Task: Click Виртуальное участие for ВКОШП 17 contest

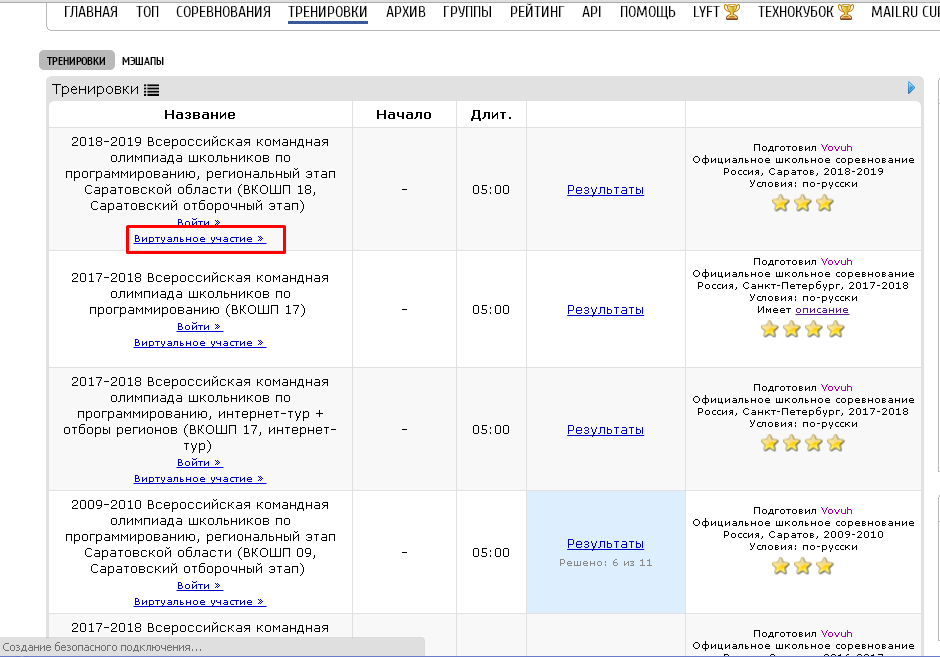Action: pyautogui.click(x=200, y=343)
